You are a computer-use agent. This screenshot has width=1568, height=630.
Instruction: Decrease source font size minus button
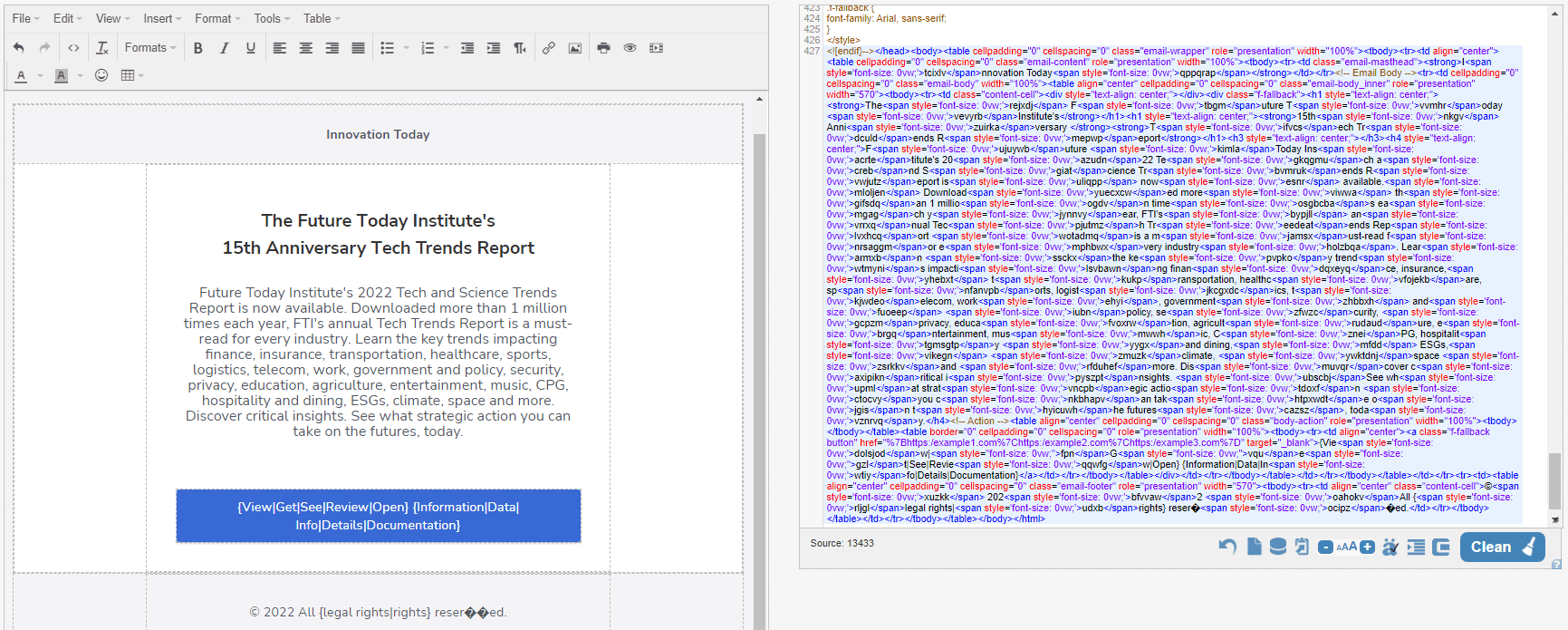click(x=1325, y=548)
